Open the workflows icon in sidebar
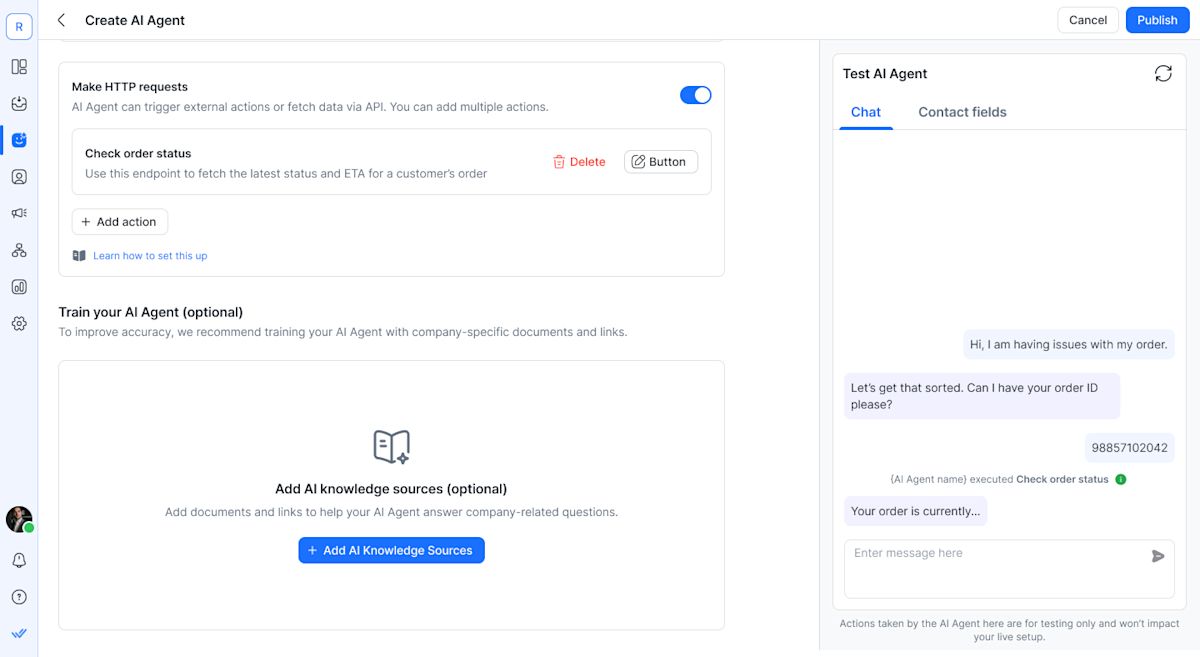 (19, 250)
